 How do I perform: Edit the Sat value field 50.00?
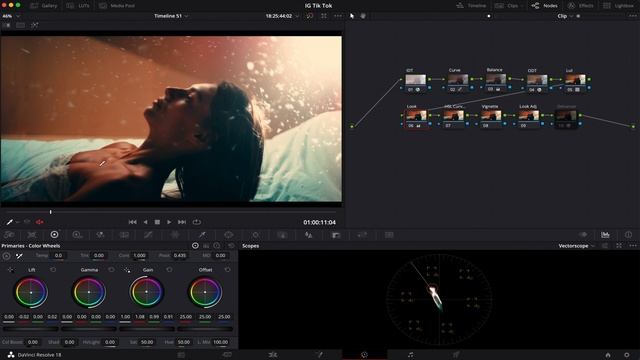(147, 342)
